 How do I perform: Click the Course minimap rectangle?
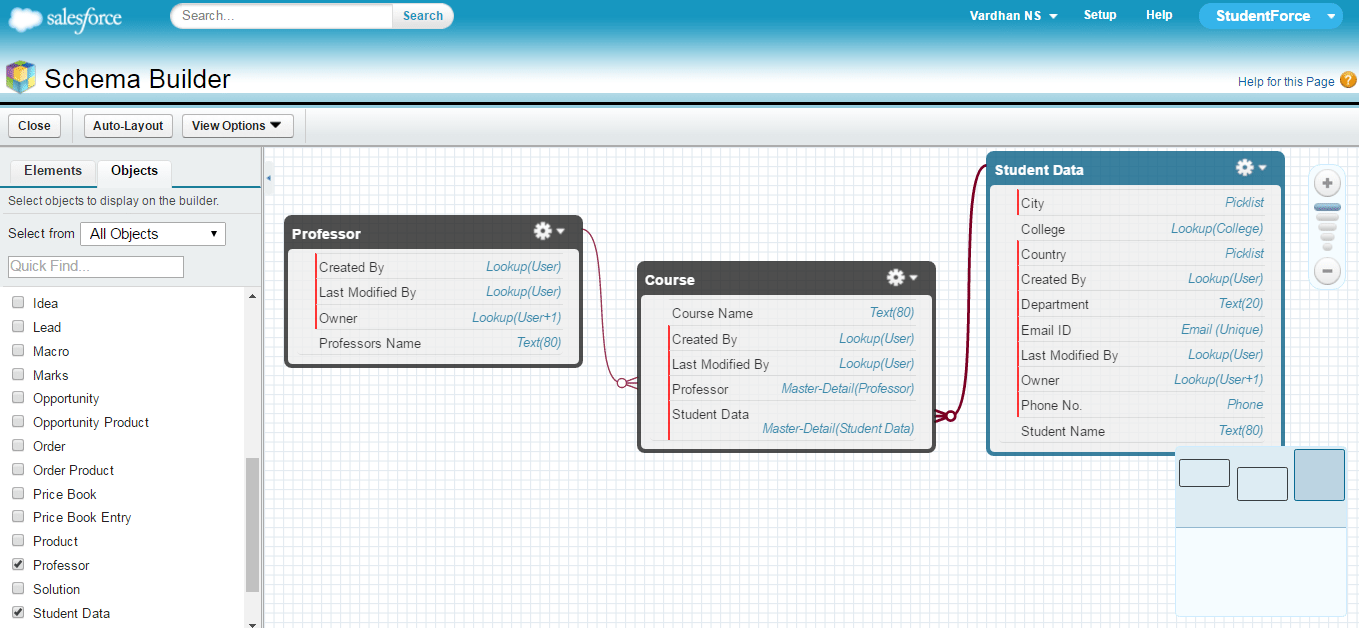(1262, 484)
